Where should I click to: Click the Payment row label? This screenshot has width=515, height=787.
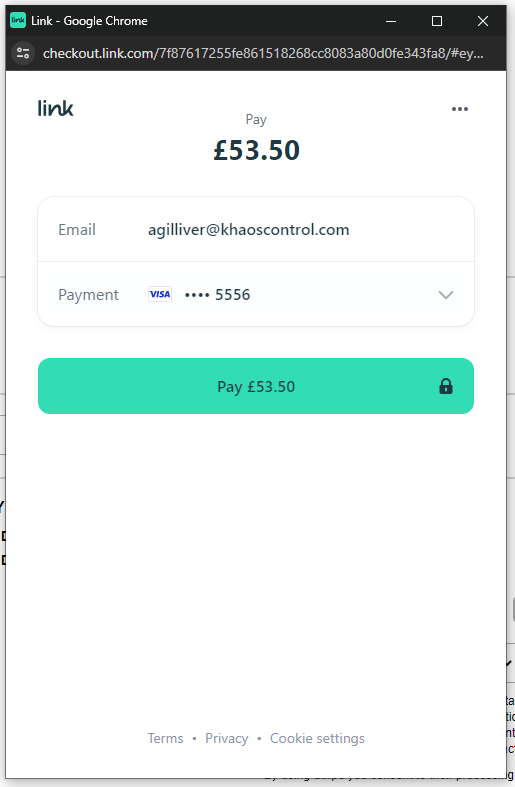88,295
